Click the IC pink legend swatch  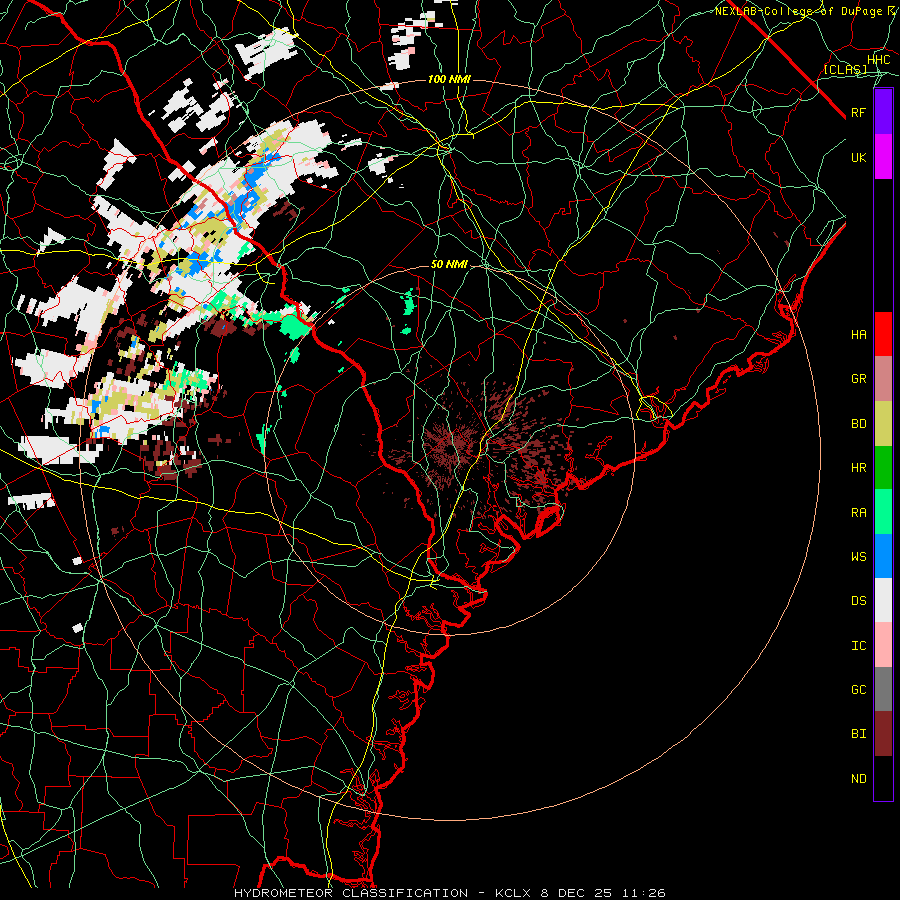click(883, 645)
